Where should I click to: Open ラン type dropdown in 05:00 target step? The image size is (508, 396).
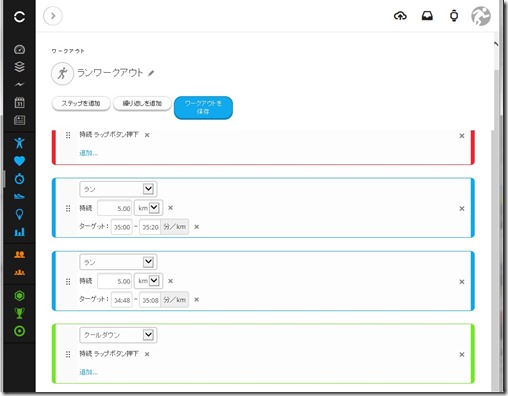click(x=118, y=189)
